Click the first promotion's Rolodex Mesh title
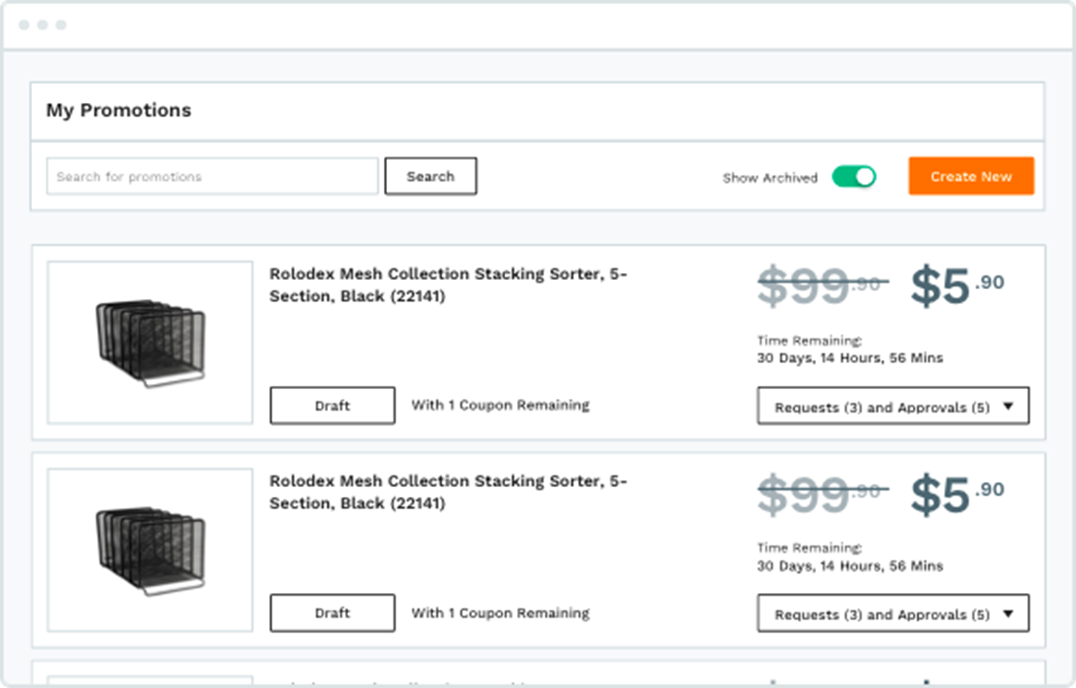This screenshot has width=1076, height=688. (448, 285)
